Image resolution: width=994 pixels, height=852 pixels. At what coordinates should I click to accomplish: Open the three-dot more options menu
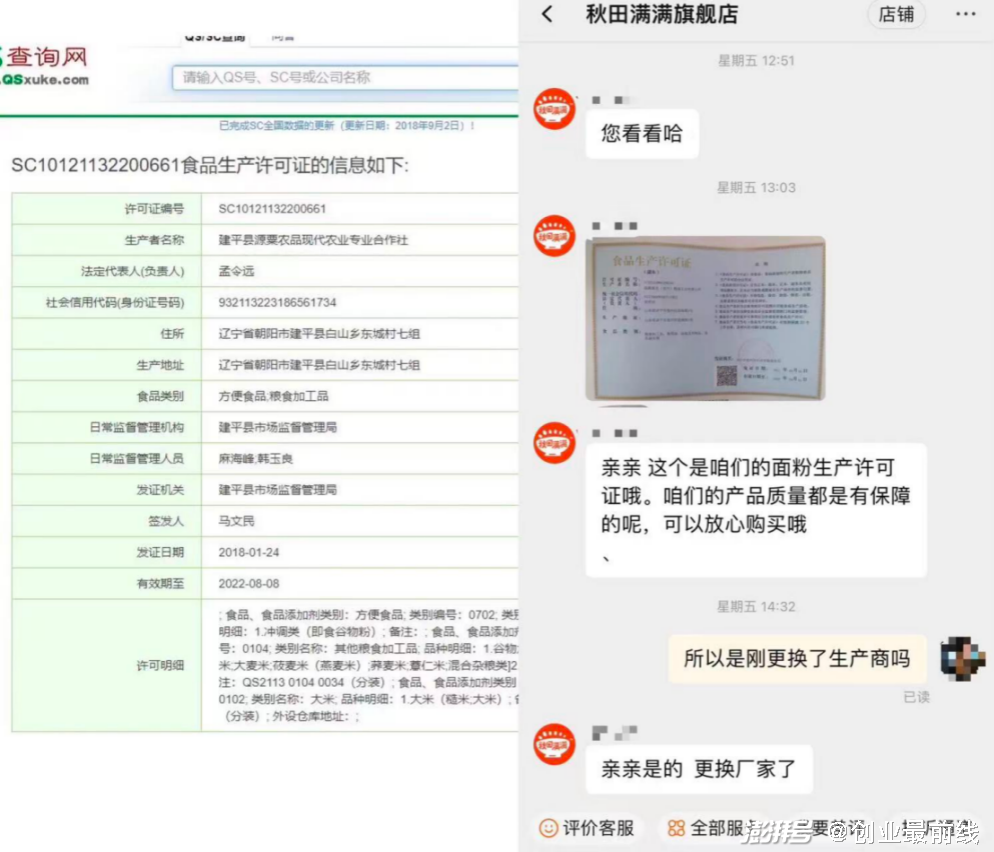[965, 14]
